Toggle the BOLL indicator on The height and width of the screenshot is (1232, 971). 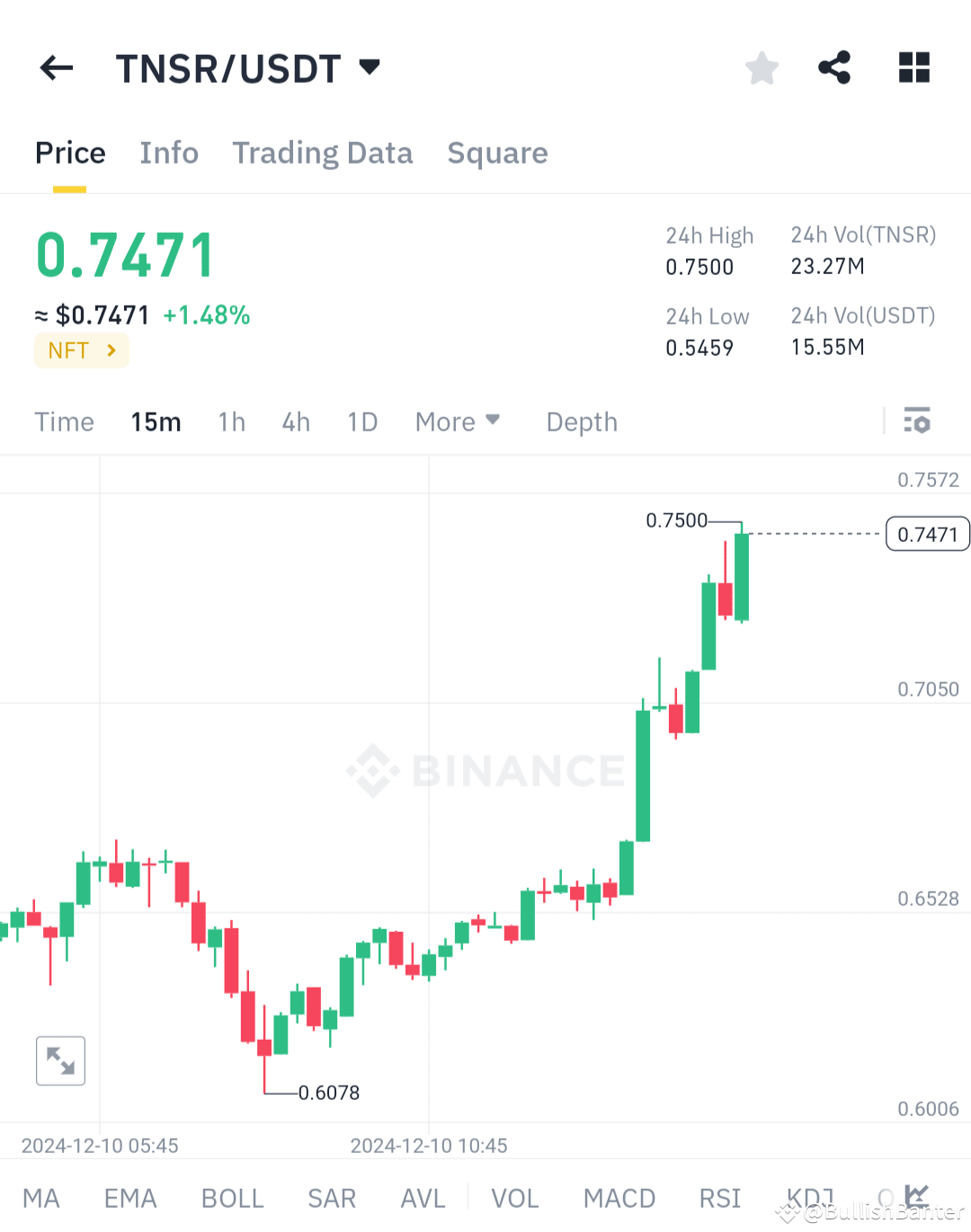tap(232, 1198)
